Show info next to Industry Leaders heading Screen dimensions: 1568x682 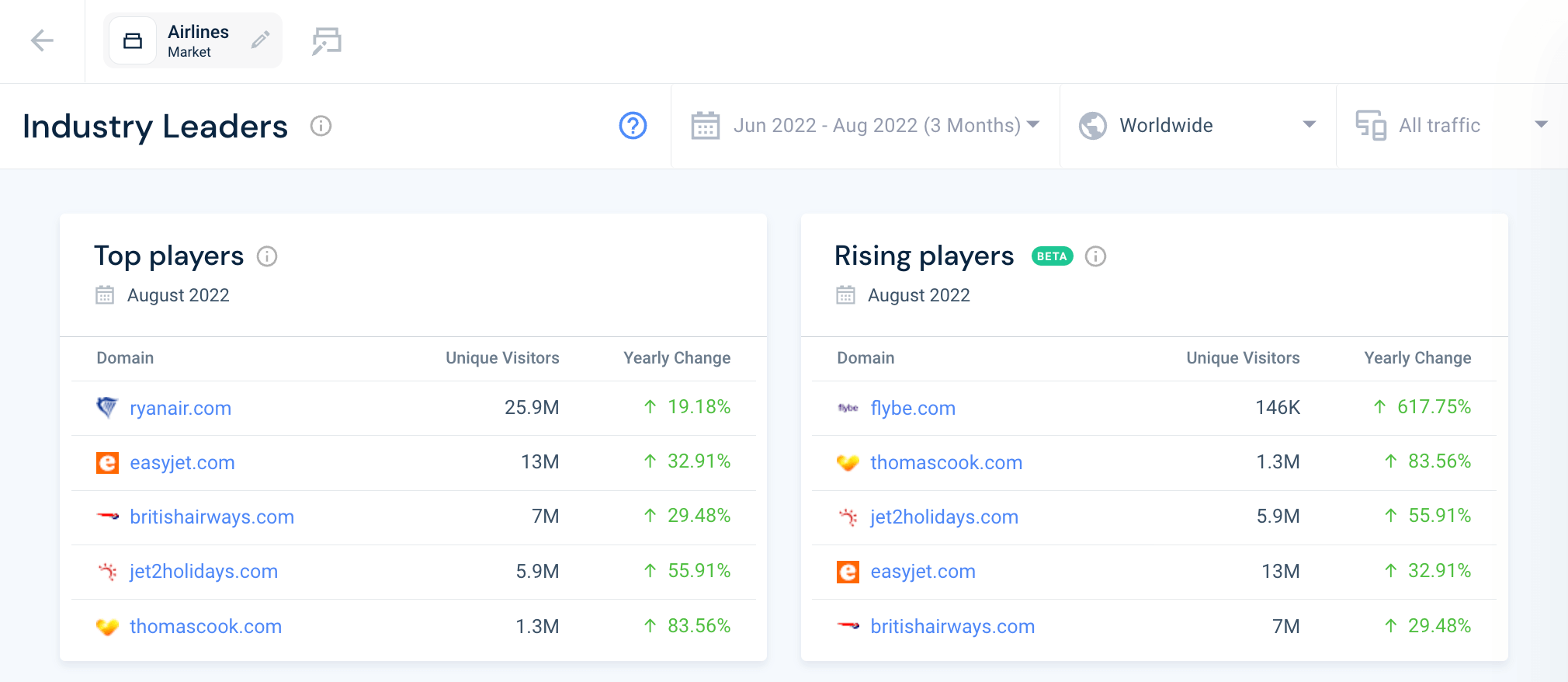point(321,126)
